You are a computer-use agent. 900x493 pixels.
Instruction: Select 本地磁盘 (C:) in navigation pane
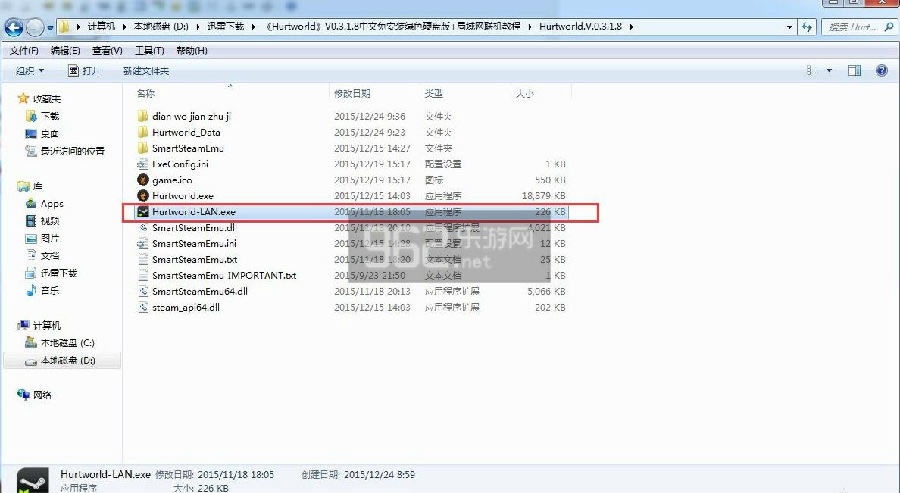point(66,343)
